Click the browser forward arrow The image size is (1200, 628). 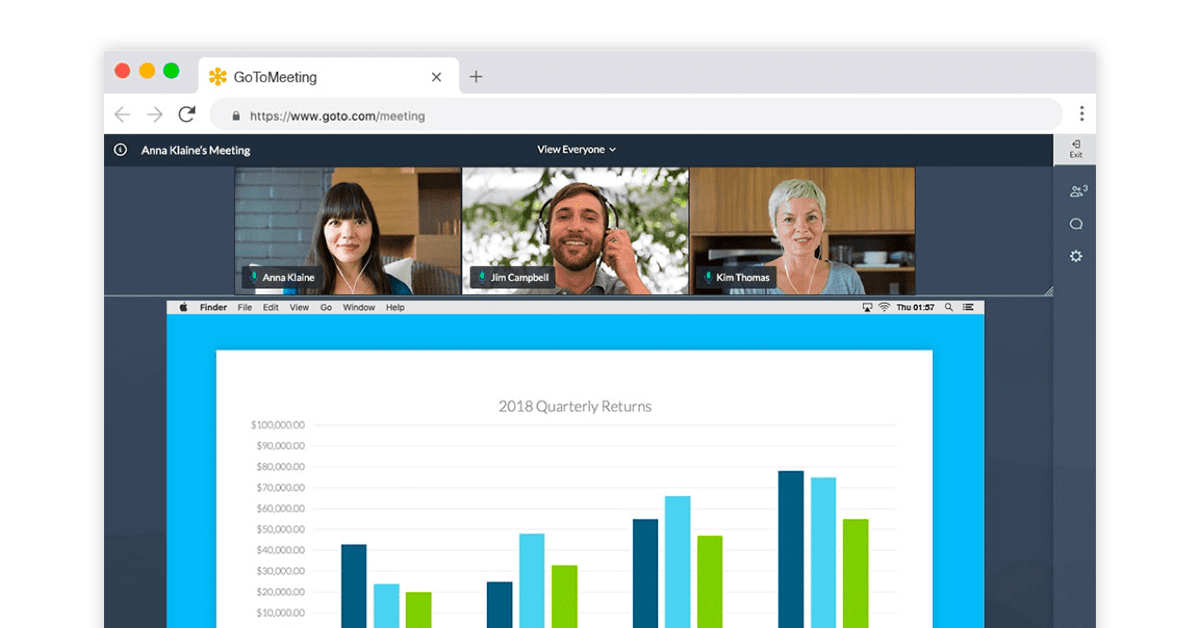pos(154,115)
